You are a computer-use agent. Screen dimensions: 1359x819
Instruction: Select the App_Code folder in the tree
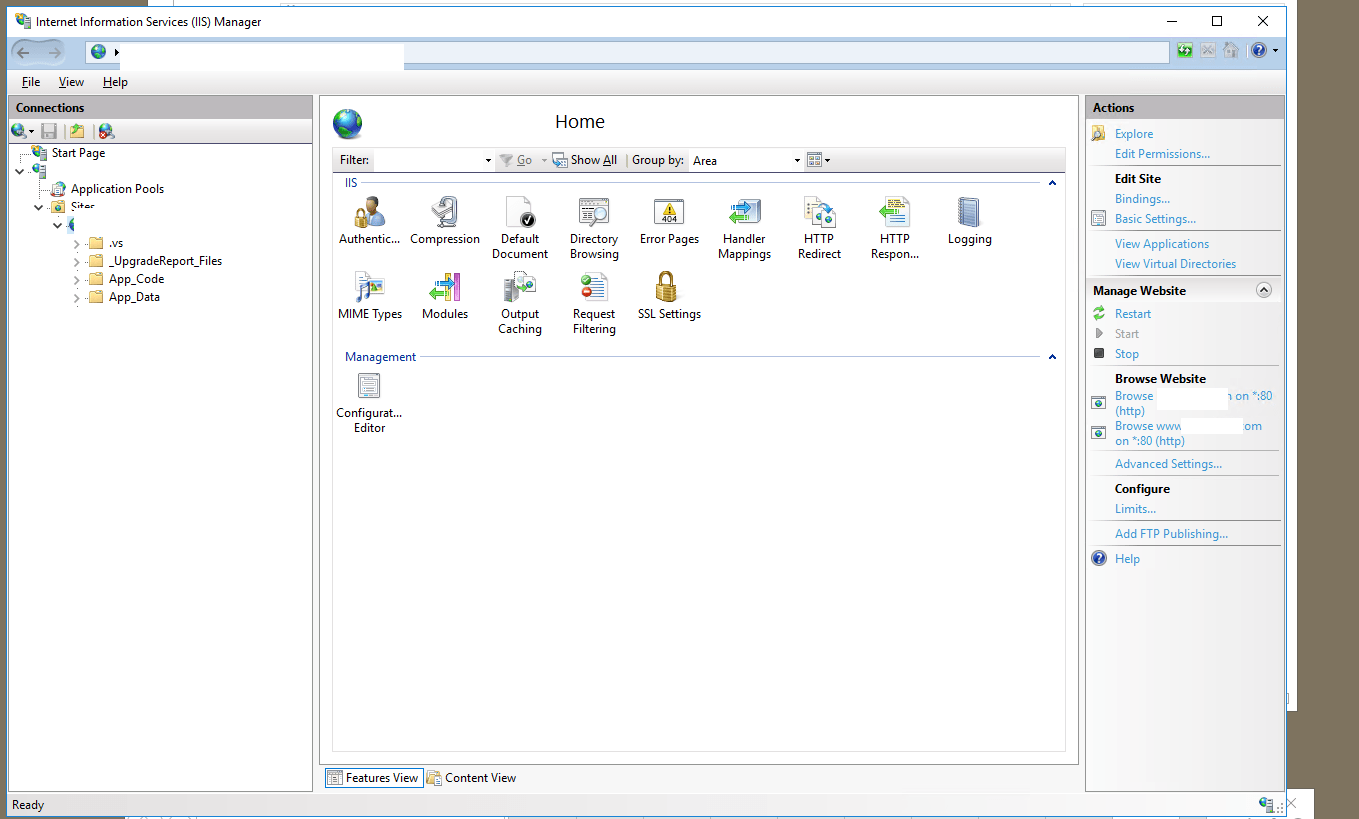[x=136, y=279]
